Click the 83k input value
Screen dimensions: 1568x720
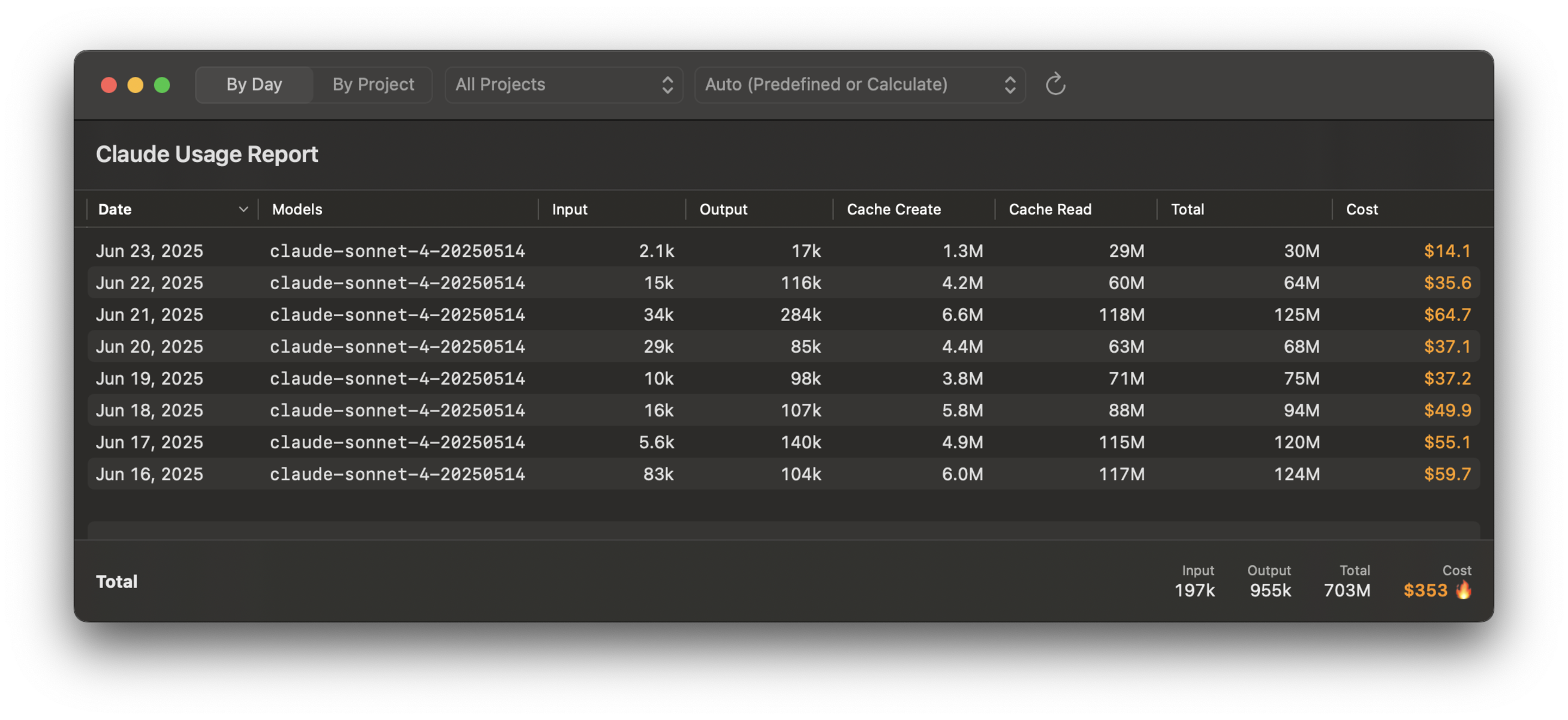click(x=658, y=473)
